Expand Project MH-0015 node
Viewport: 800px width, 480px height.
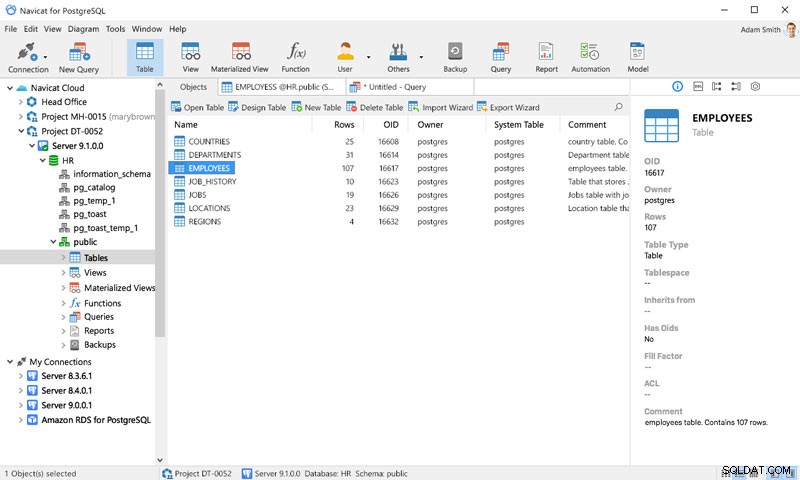click(20, 117)
